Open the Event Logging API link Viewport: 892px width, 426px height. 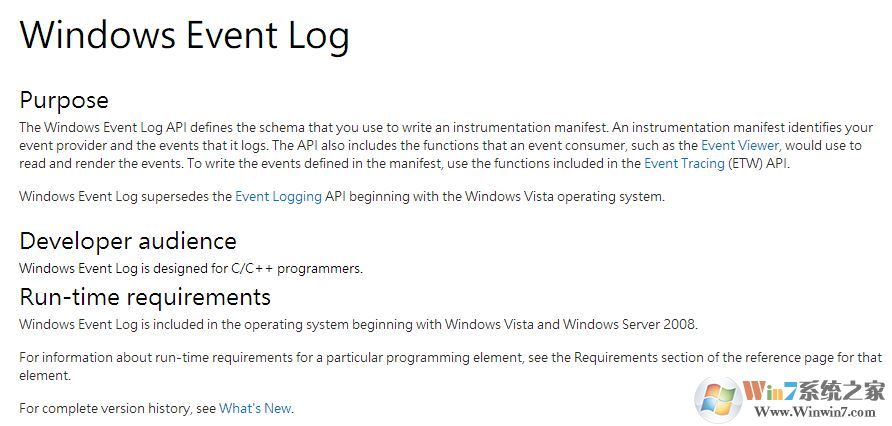[278, 197]
